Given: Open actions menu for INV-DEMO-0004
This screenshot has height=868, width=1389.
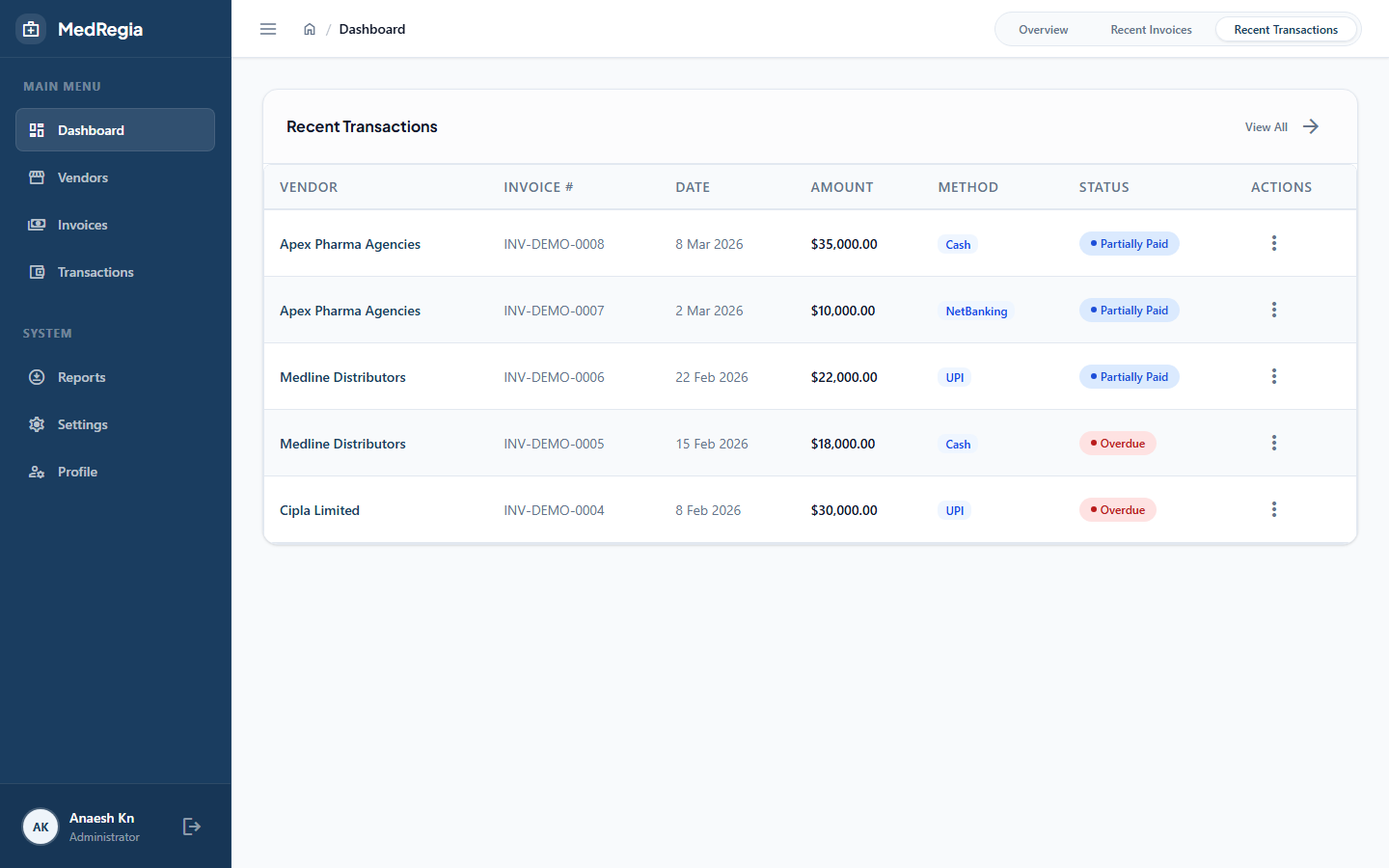Looking at the screenshot, I should point(1274,509).
